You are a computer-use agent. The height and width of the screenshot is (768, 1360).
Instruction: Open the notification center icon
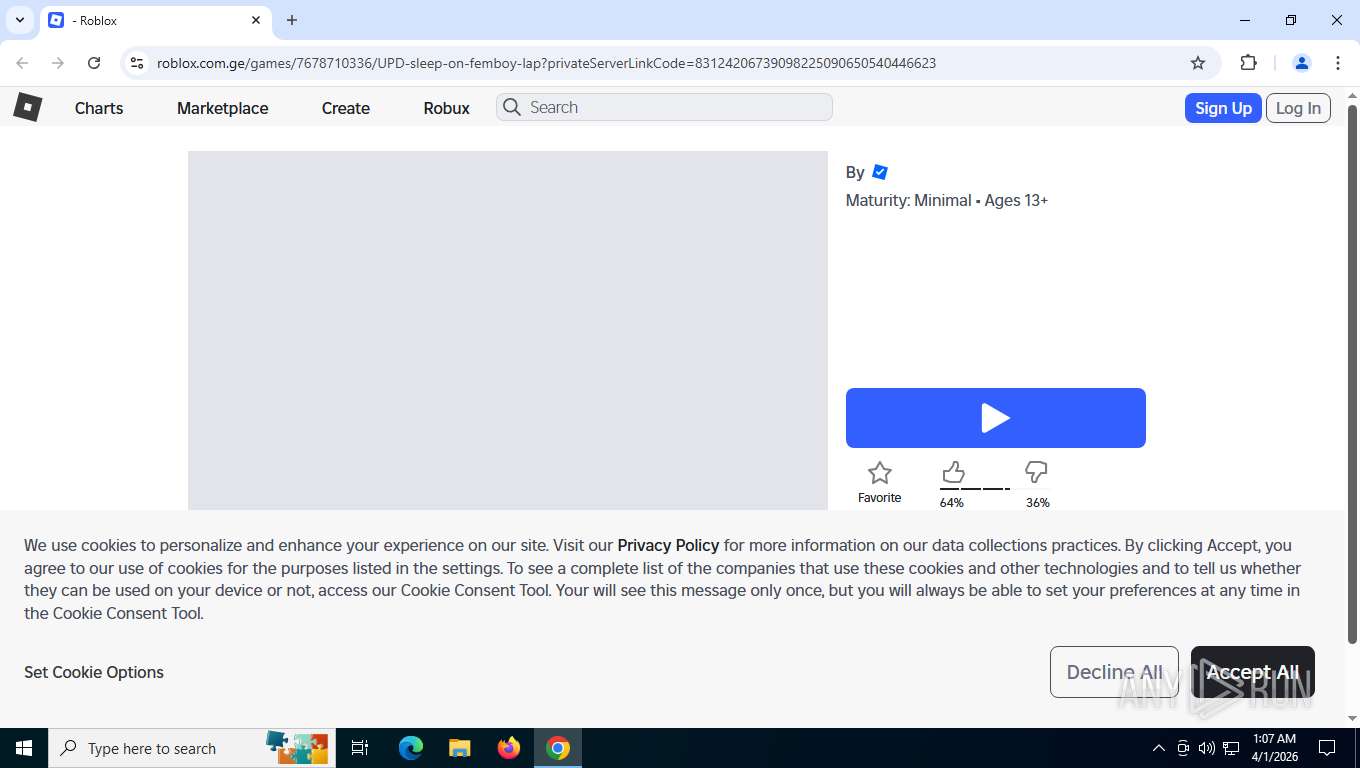pos(1327,748)
